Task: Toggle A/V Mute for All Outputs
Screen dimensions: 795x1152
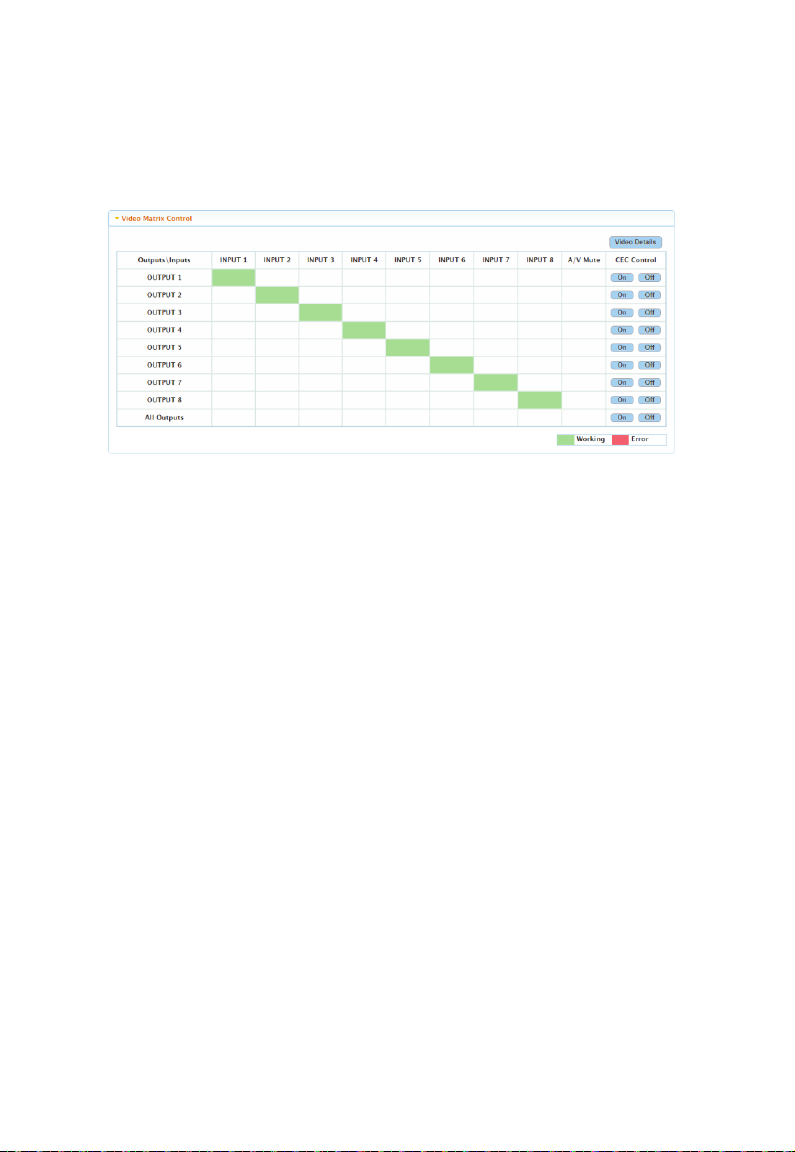Action: click(x=584, y=417)
